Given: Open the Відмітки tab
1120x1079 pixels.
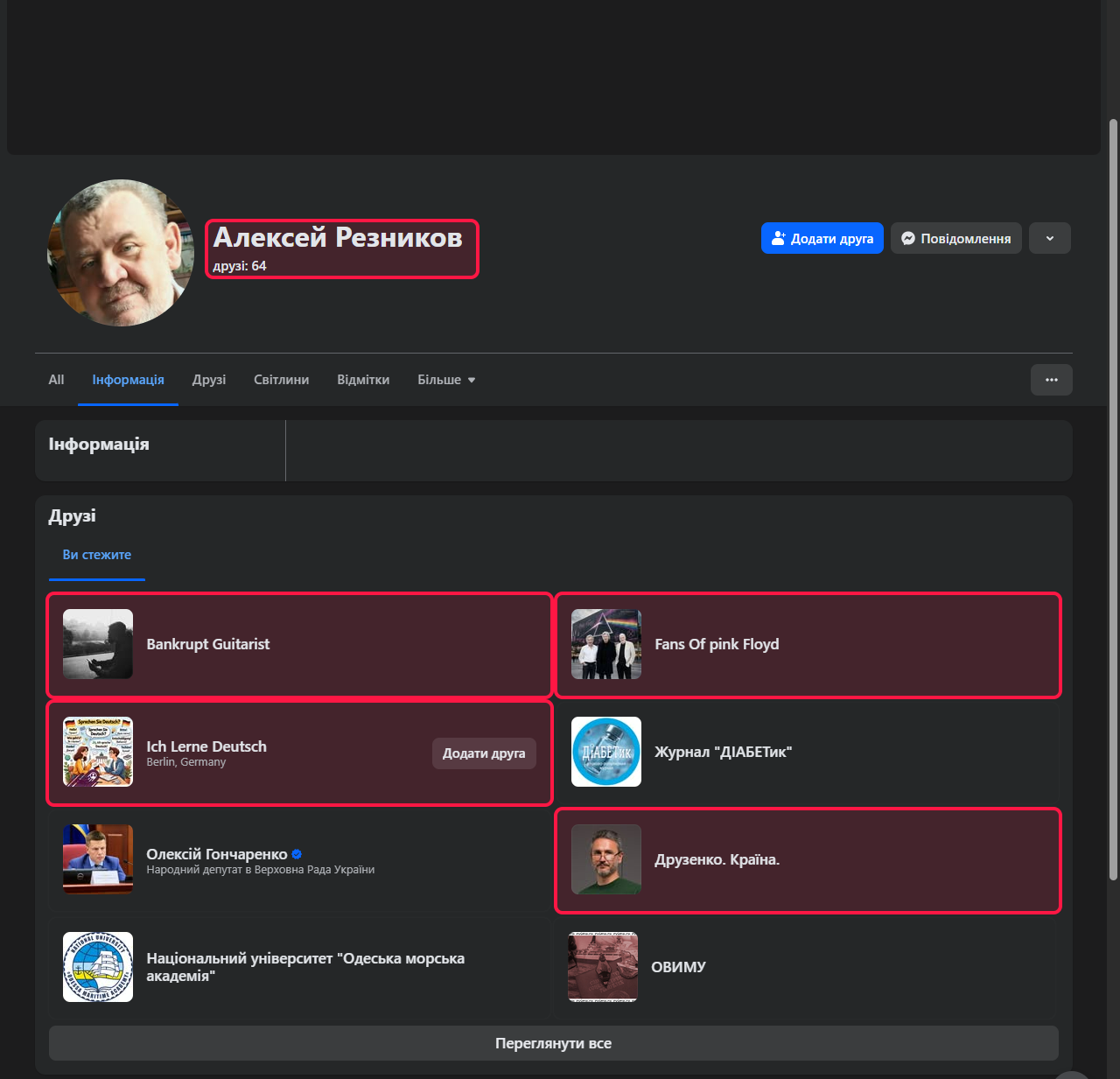Looking at the screenshot, I should click(363, 380).
